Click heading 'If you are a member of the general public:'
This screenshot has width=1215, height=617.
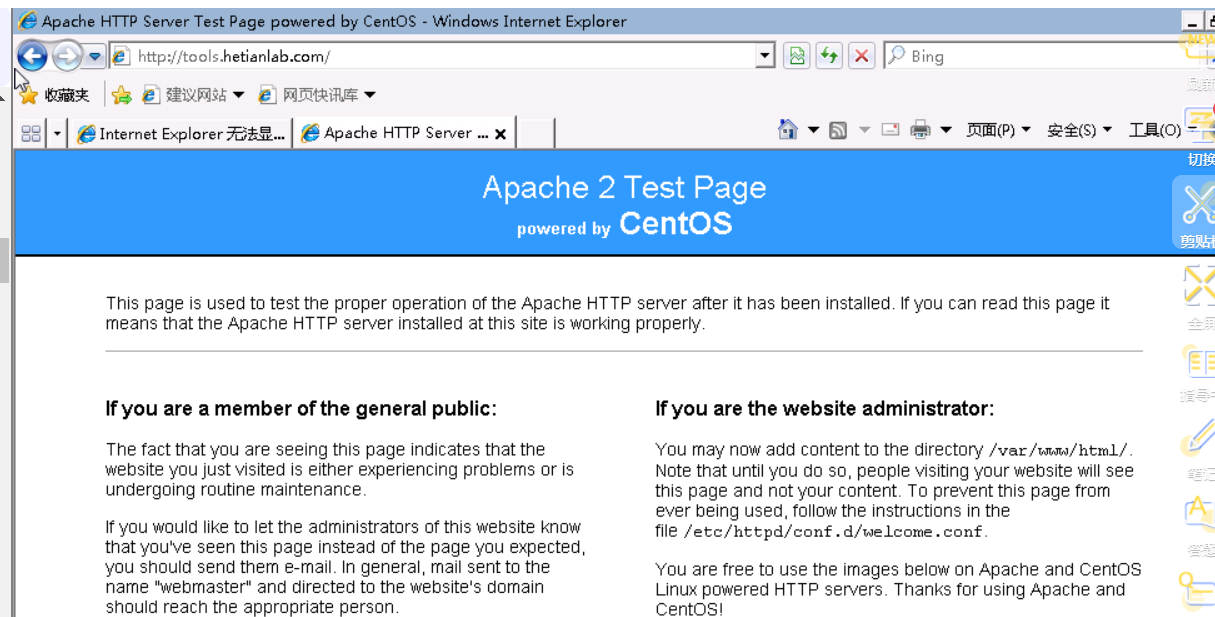point(301,409)
